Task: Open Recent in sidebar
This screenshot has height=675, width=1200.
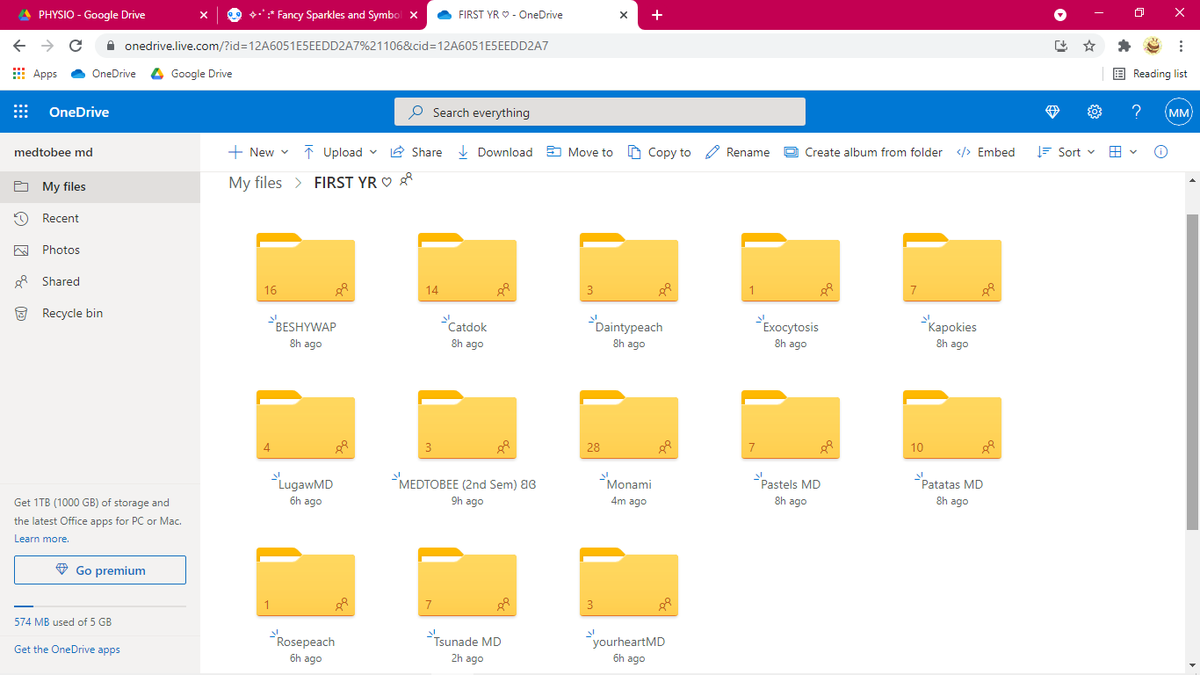Action: click(x=100, y=218)
